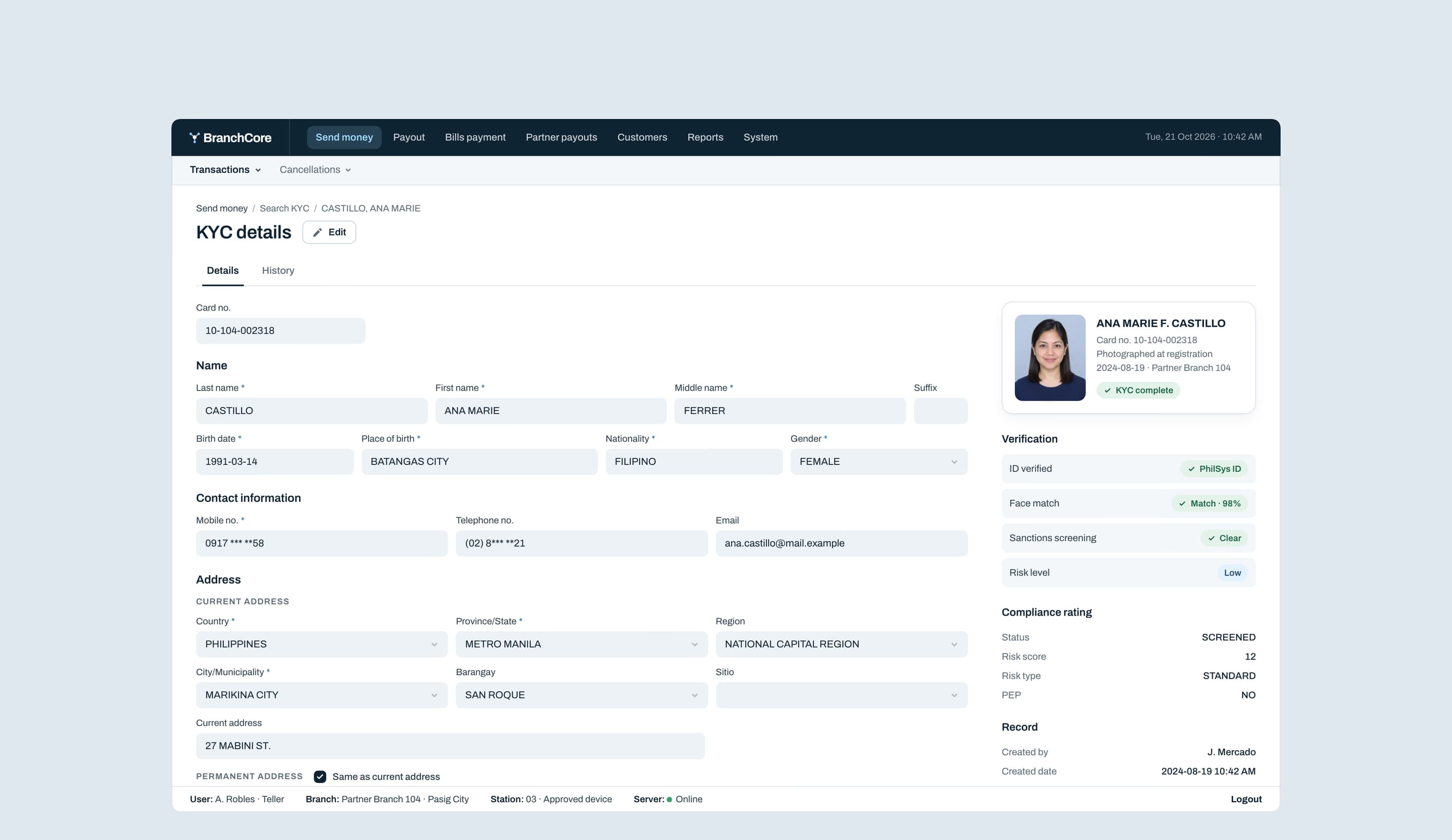Open the Bills payment nav item

(475, 137)
